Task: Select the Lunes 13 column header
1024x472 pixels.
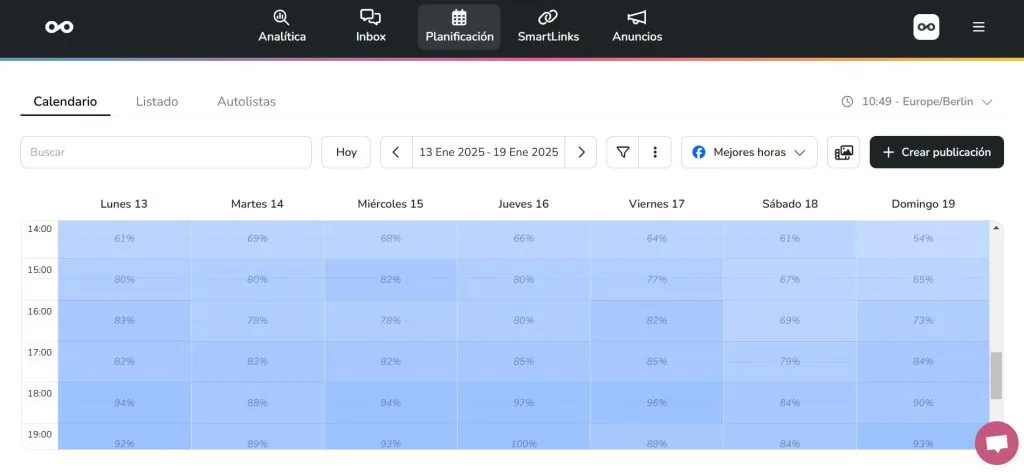Action: click(x=124, y=204)
